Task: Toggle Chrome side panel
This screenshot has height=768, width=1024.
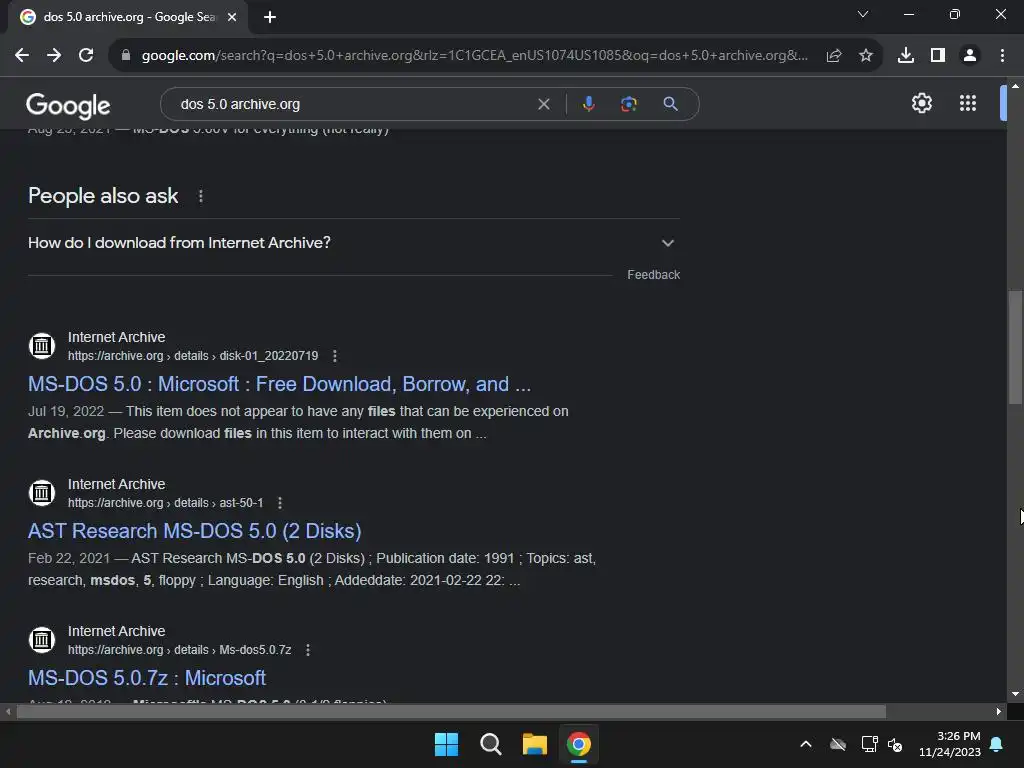Action: tap(938, 56)
